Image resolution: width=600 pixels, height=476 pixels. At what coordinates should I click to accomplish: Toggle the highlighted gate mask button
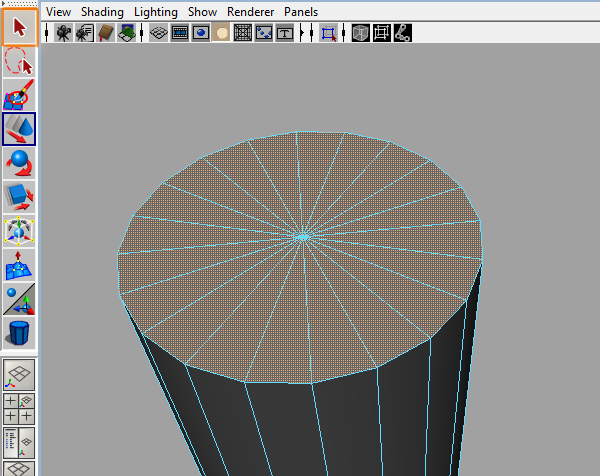tap(222, 33)
